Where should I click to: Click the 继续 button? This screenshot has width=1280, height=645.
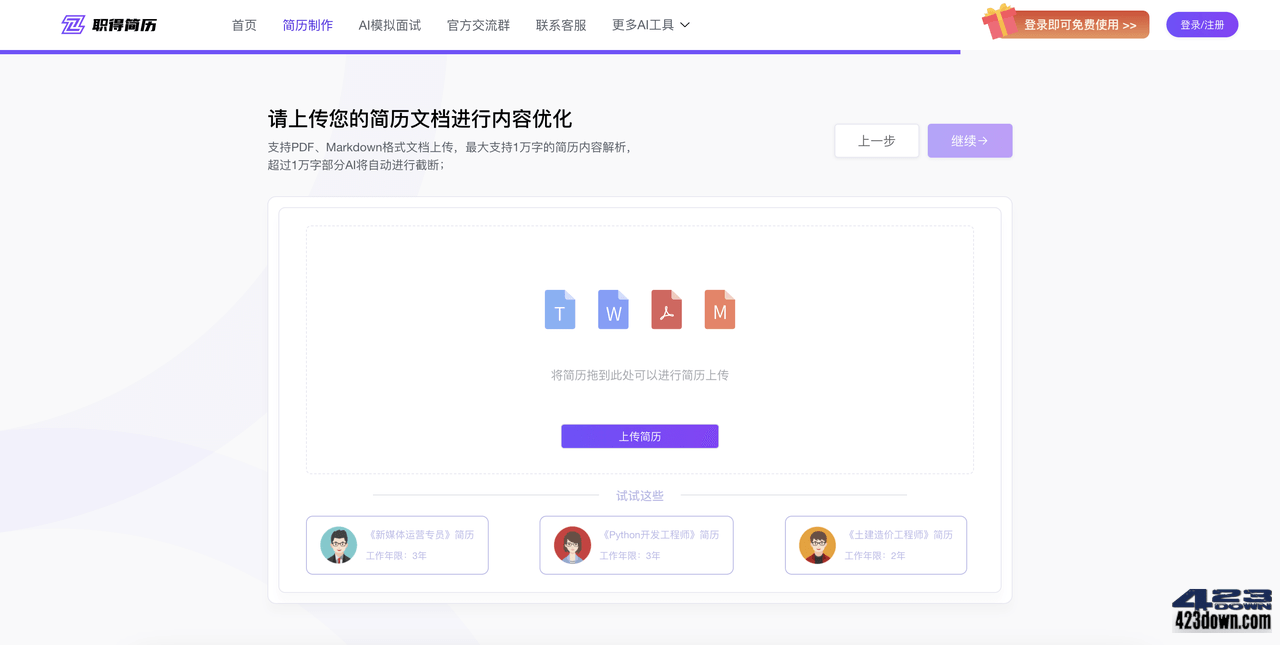point(969,140)
